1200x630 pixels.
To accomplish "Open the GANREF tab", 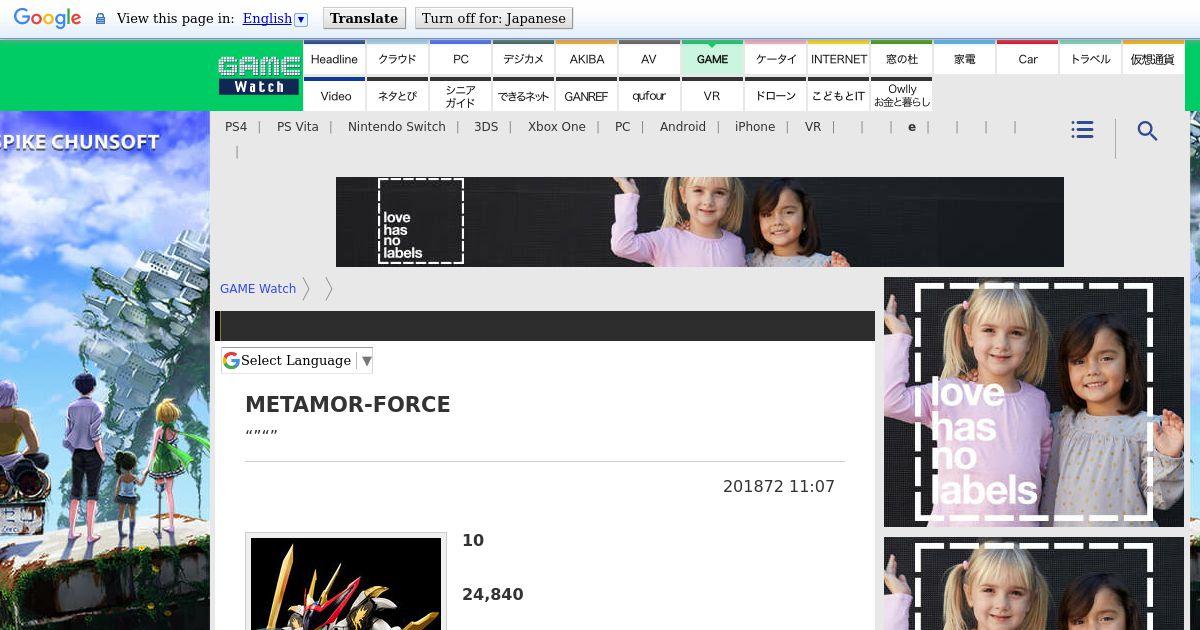I will click(x=586, y=95).
